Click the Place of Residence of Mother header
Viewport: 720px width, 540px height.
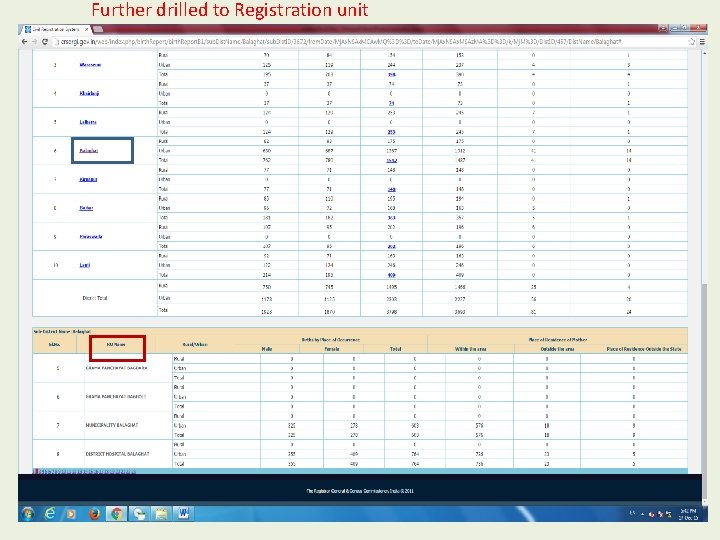[557, 340]
